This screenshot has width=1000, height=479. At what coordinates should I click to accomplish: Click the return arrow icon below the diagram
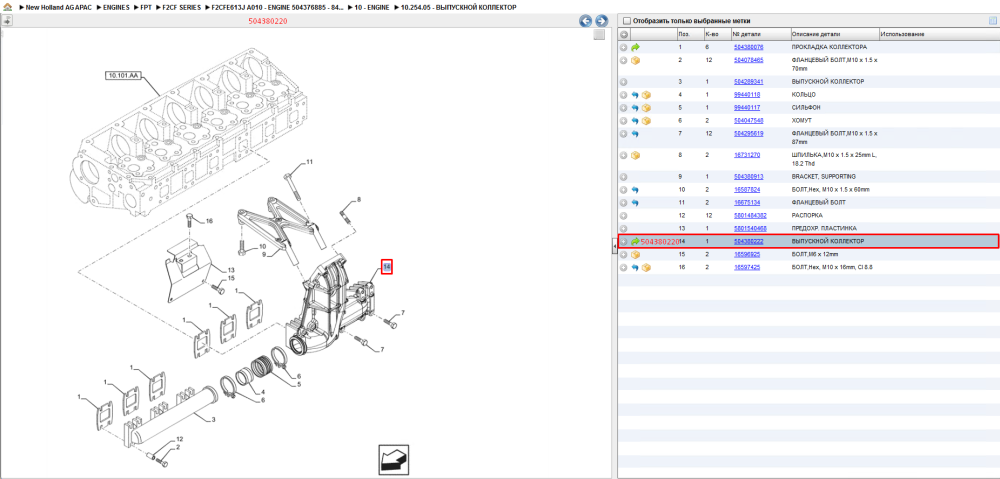393,459
